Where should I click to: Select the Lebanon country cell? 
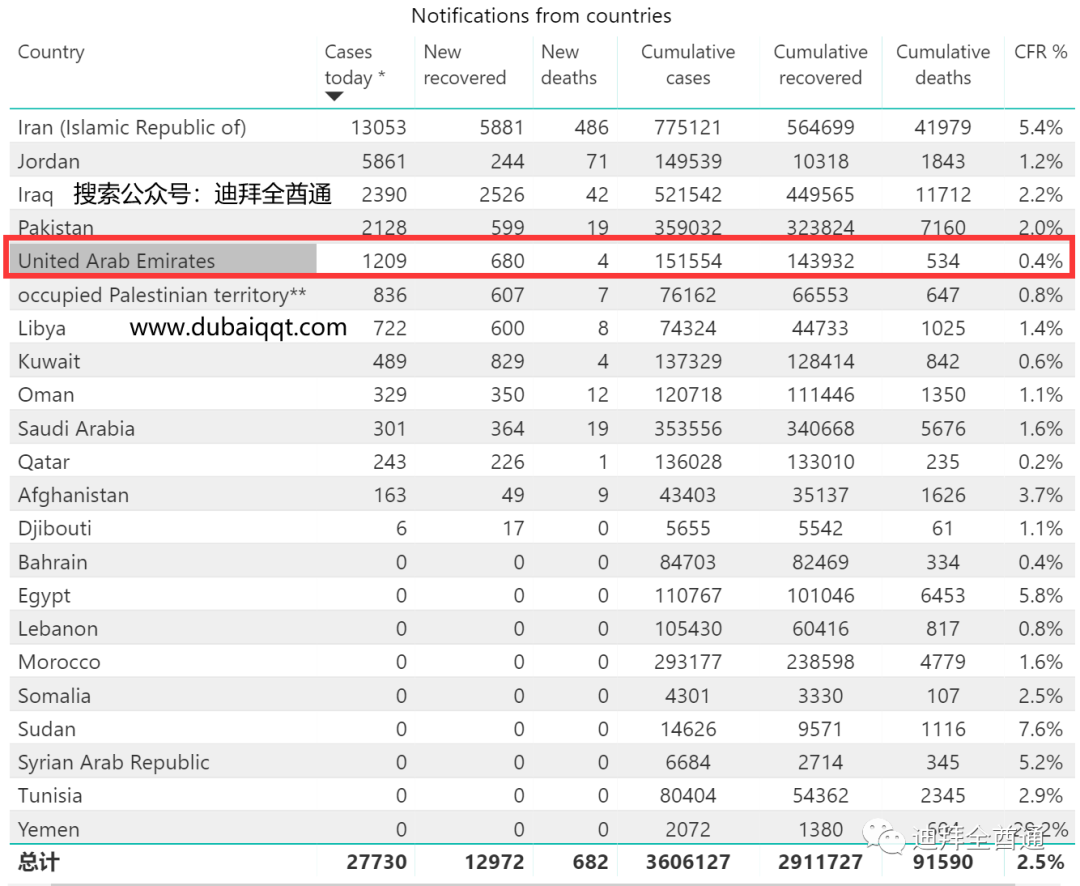coord(59,628)
